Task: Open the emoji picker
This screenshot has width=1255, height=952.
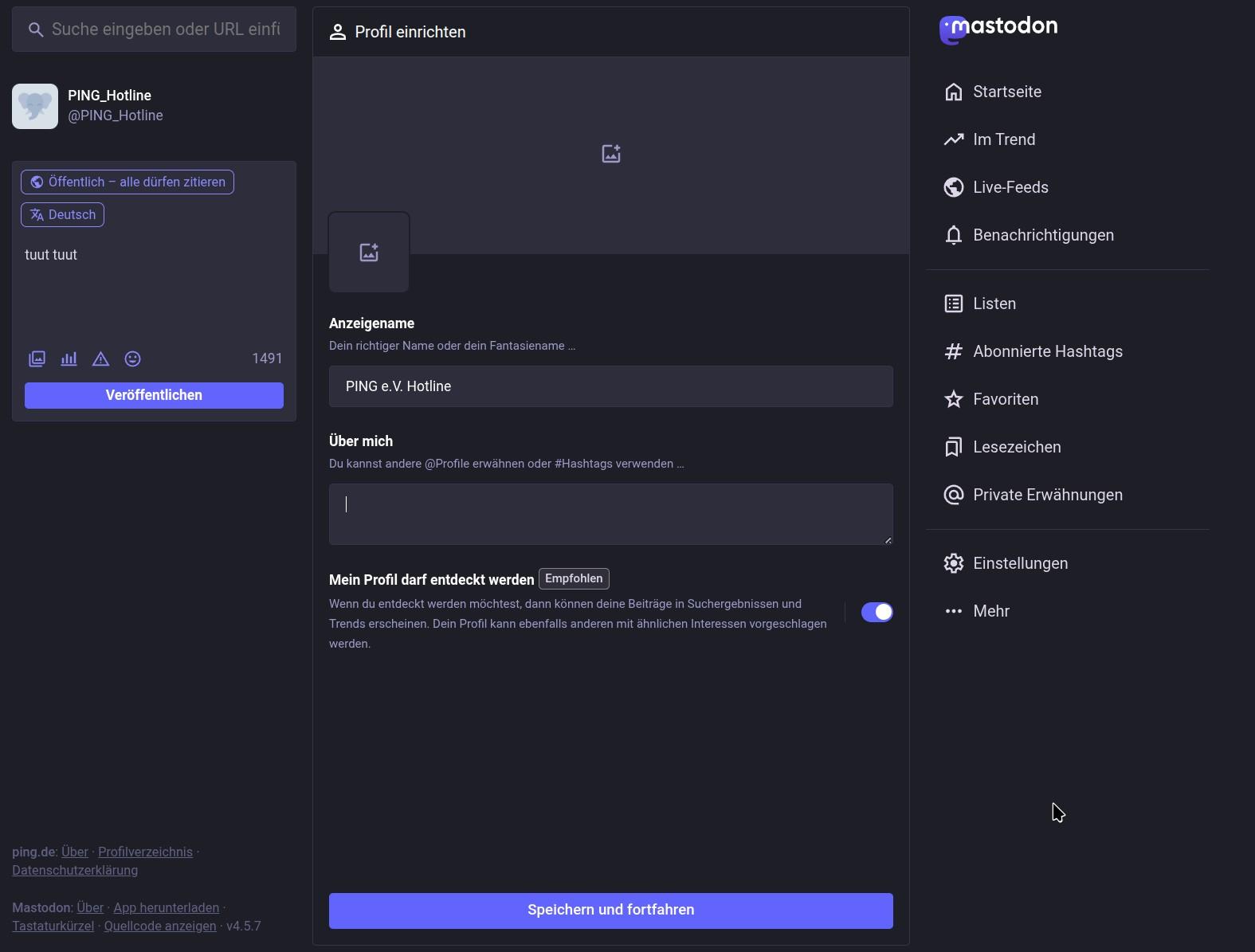Action: (x=133, y=358)
